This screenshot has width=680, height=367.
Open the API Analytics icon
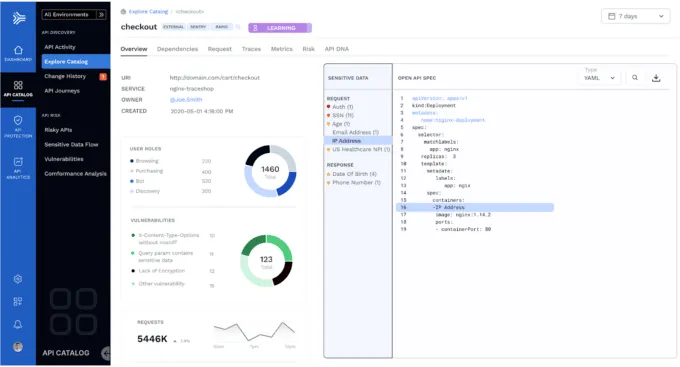click(x=18, y=162)
